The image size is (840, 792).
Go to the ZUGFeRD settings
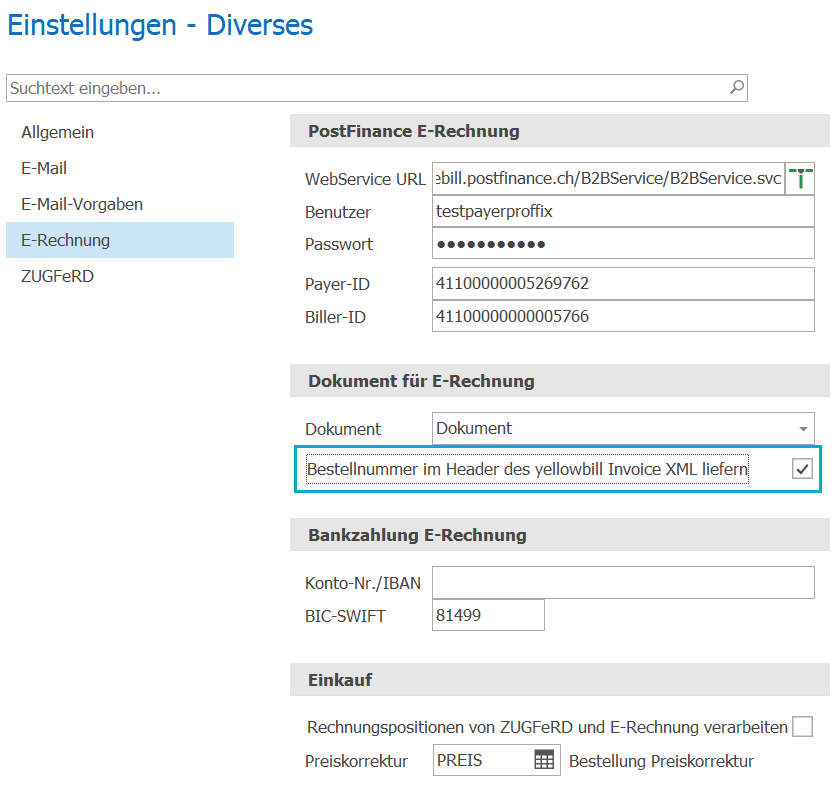point(57,276)
